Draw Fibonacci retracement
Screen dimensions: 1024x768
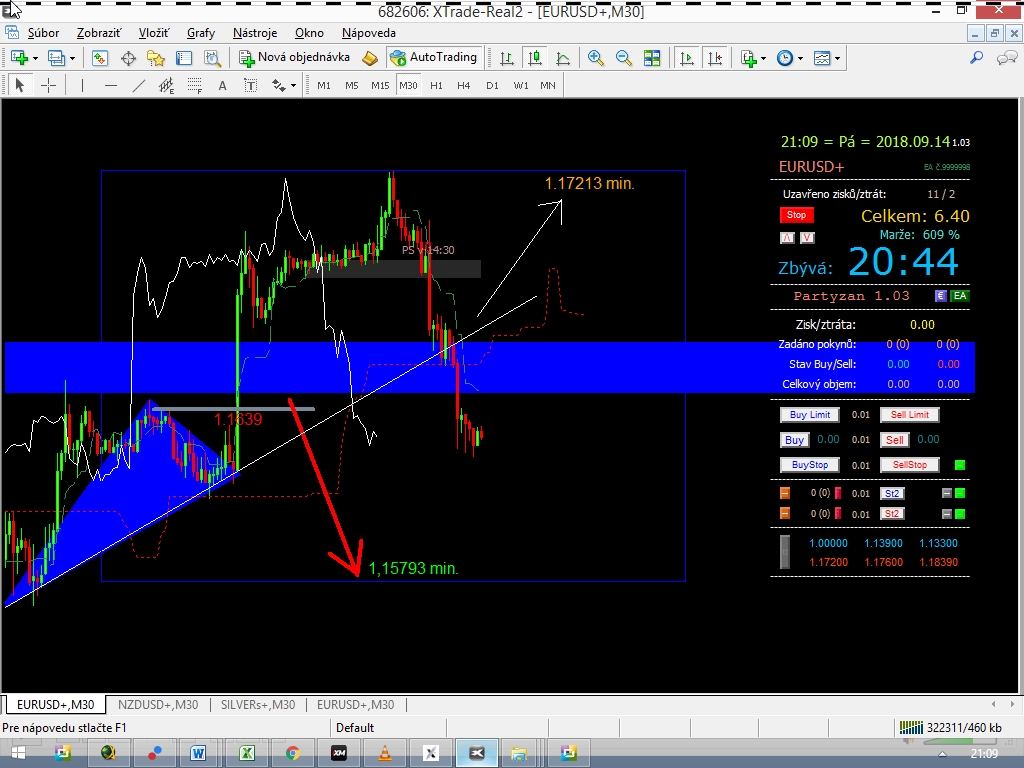tap(195, 85)
